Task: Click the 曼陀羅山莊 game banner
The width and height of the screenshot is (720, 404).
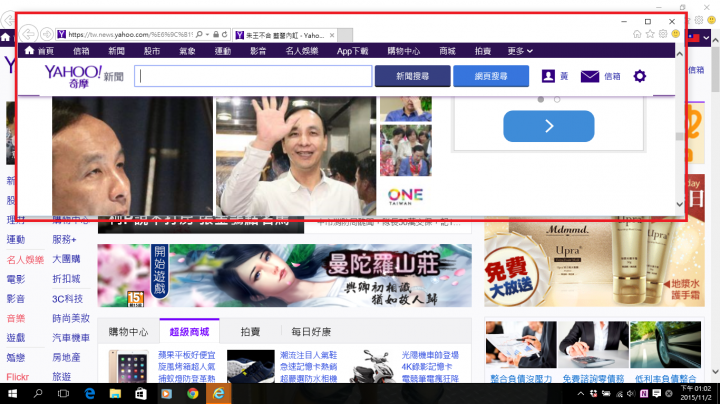Action: click(x=284, y=275)
